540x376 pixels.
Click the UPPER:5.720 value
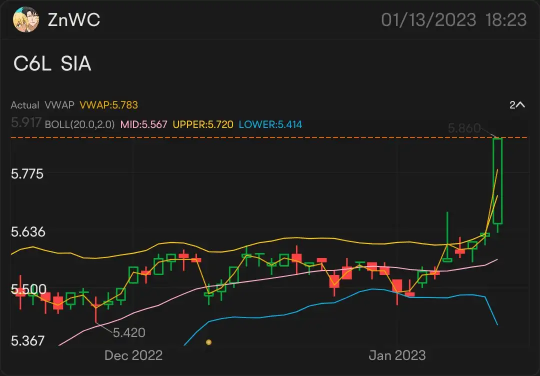[203, 124]
